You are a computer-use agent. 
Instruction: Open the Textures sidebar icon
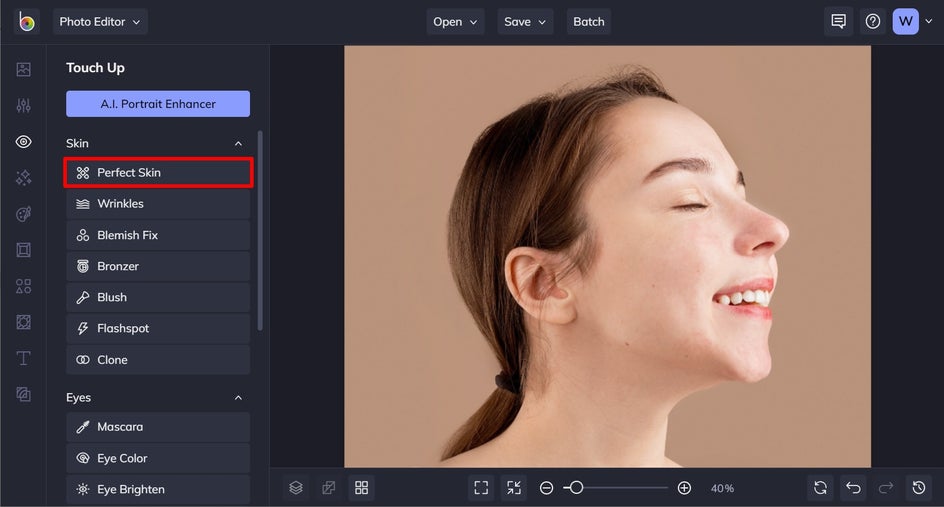click(23, 394)
